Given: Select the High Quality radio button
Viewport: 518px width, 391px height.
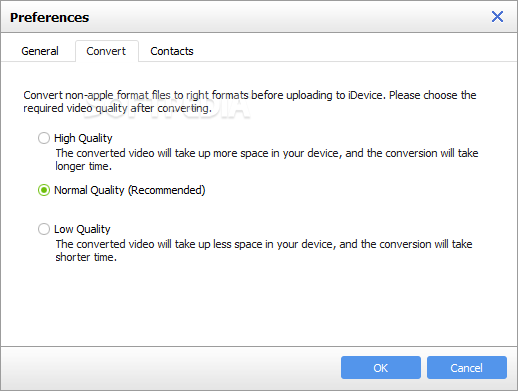Looking at the screenshot, I should coord(44,138).
